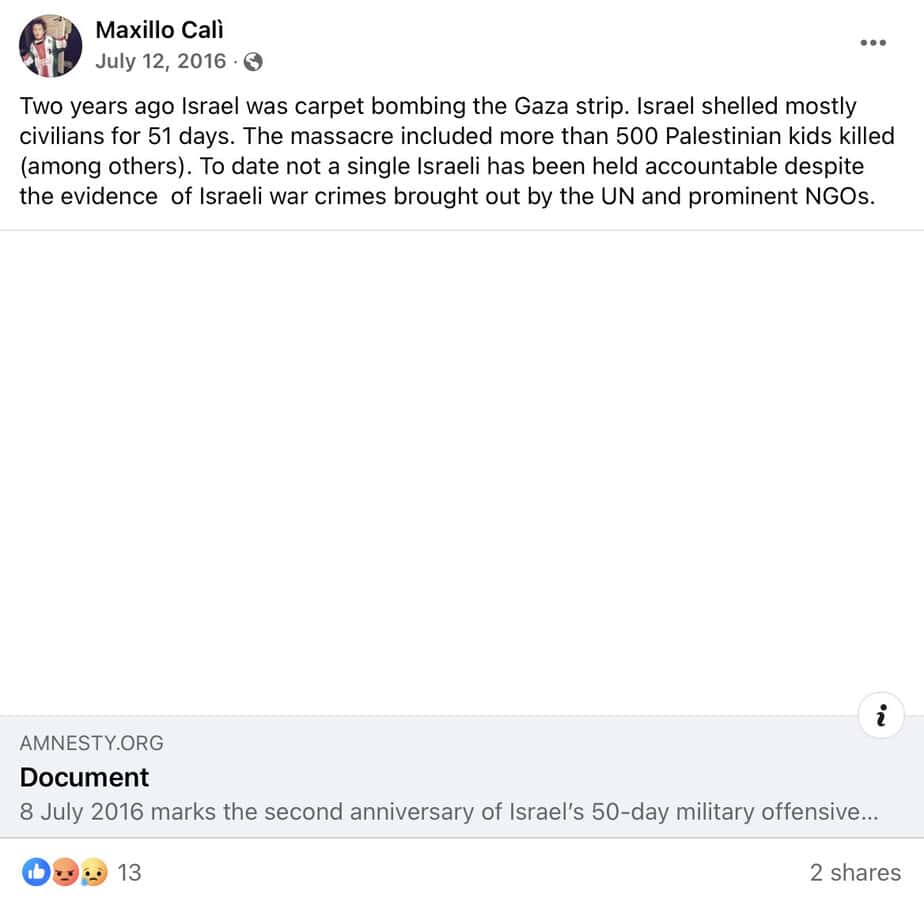
Task: Click the globe public audience icon
Action: [x=254, y=62]
